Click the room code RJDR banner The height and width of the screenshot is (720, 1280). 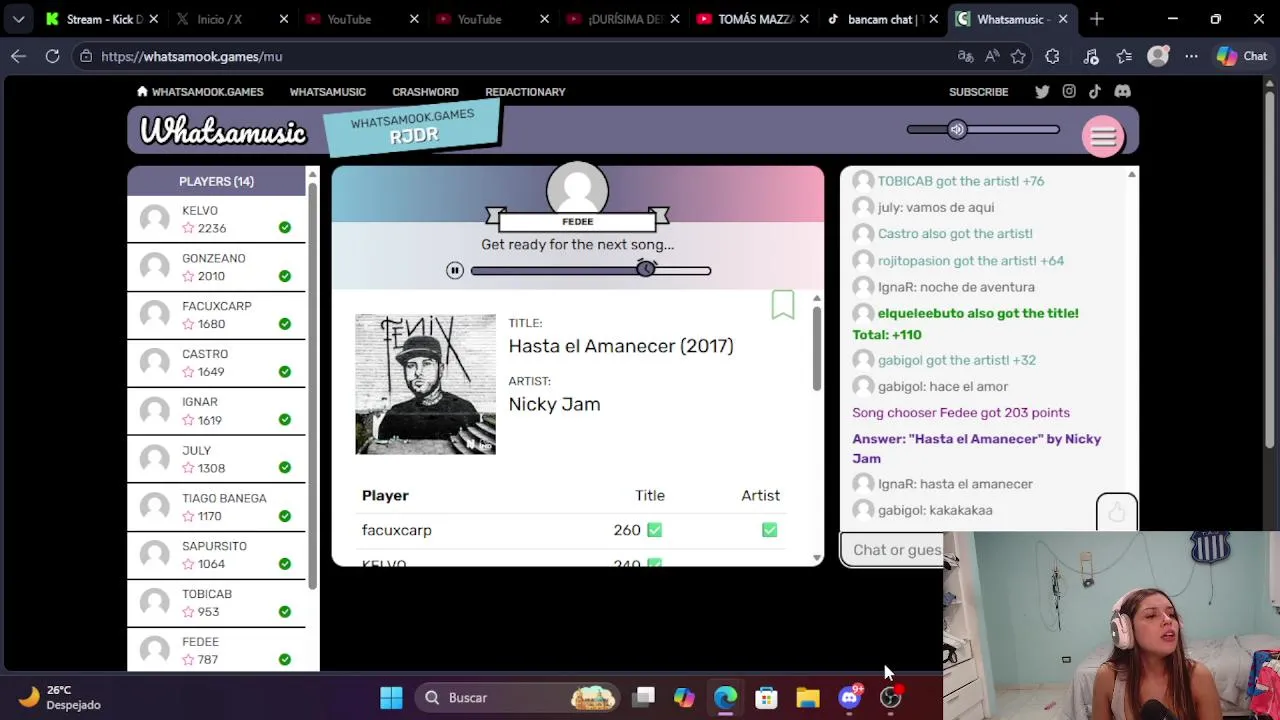click(412, 128)
